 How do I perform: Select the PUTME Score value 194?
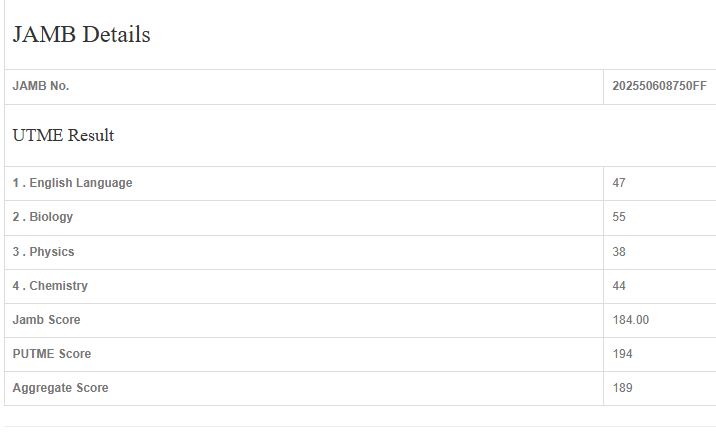coord(622,354)
